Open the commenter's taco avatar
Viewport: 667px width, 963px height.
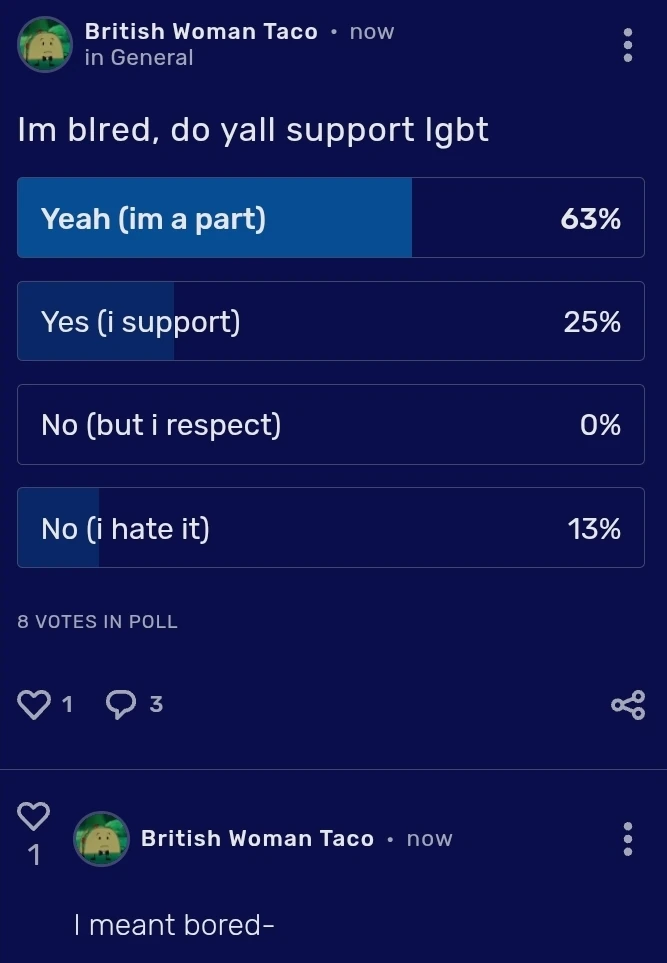pyautogui.click(x=101, y=839)
